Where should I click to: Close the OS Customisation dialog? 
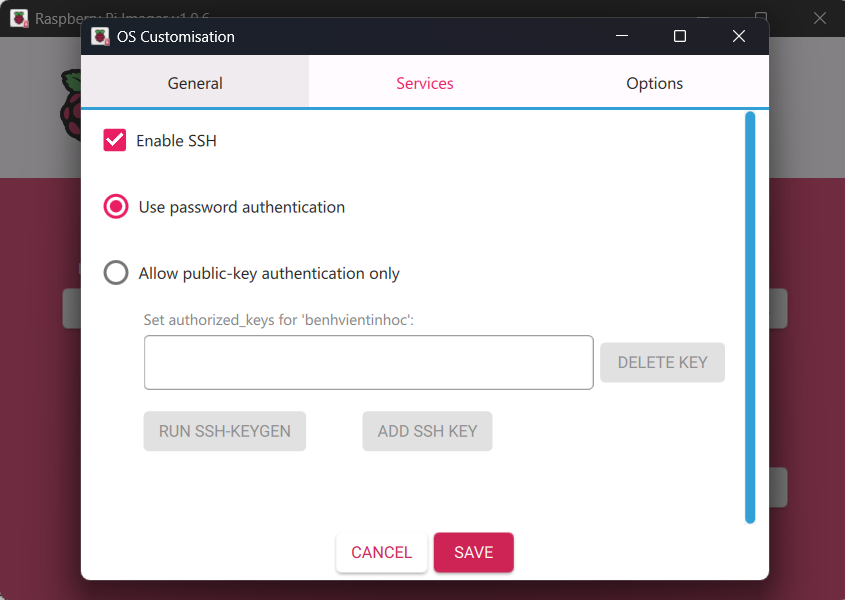(739, 37)
